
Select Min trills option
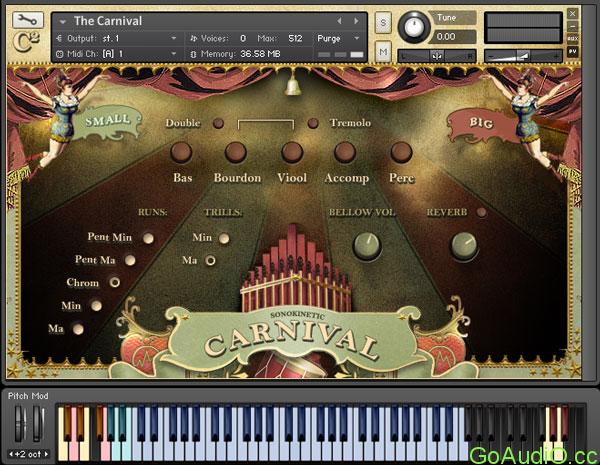224,238
